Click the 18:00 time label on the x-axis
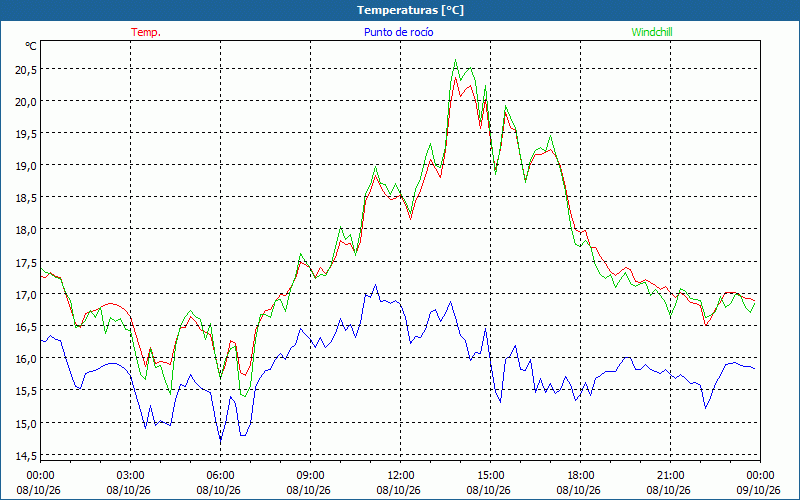 click(581, 475)
